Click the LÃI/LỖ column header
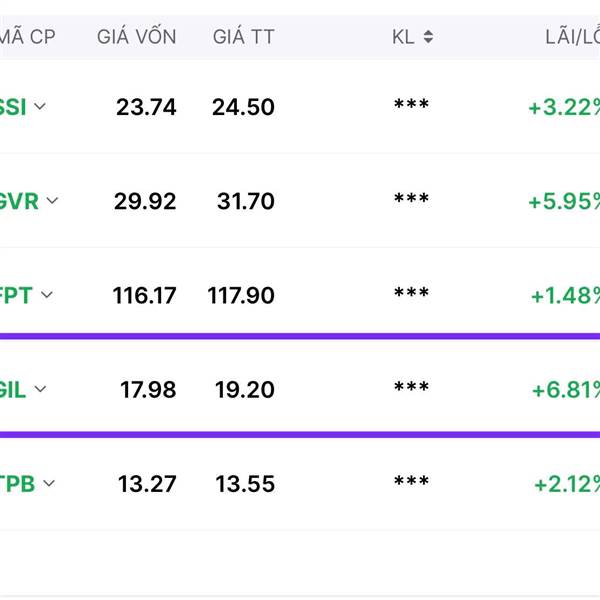This screenshot has width=600, height=600. point(572,37)
